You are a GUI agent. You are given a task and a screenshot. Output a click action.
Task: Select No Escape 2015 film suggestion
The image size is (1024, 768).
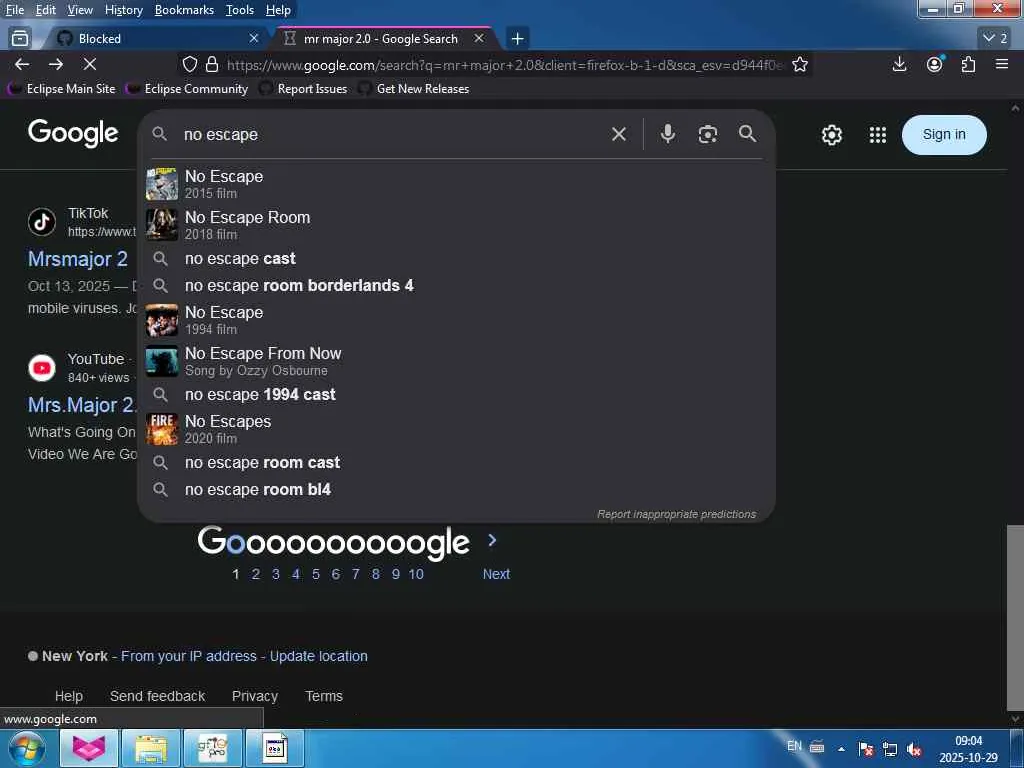pyautogui.click(x=456, y=184)
